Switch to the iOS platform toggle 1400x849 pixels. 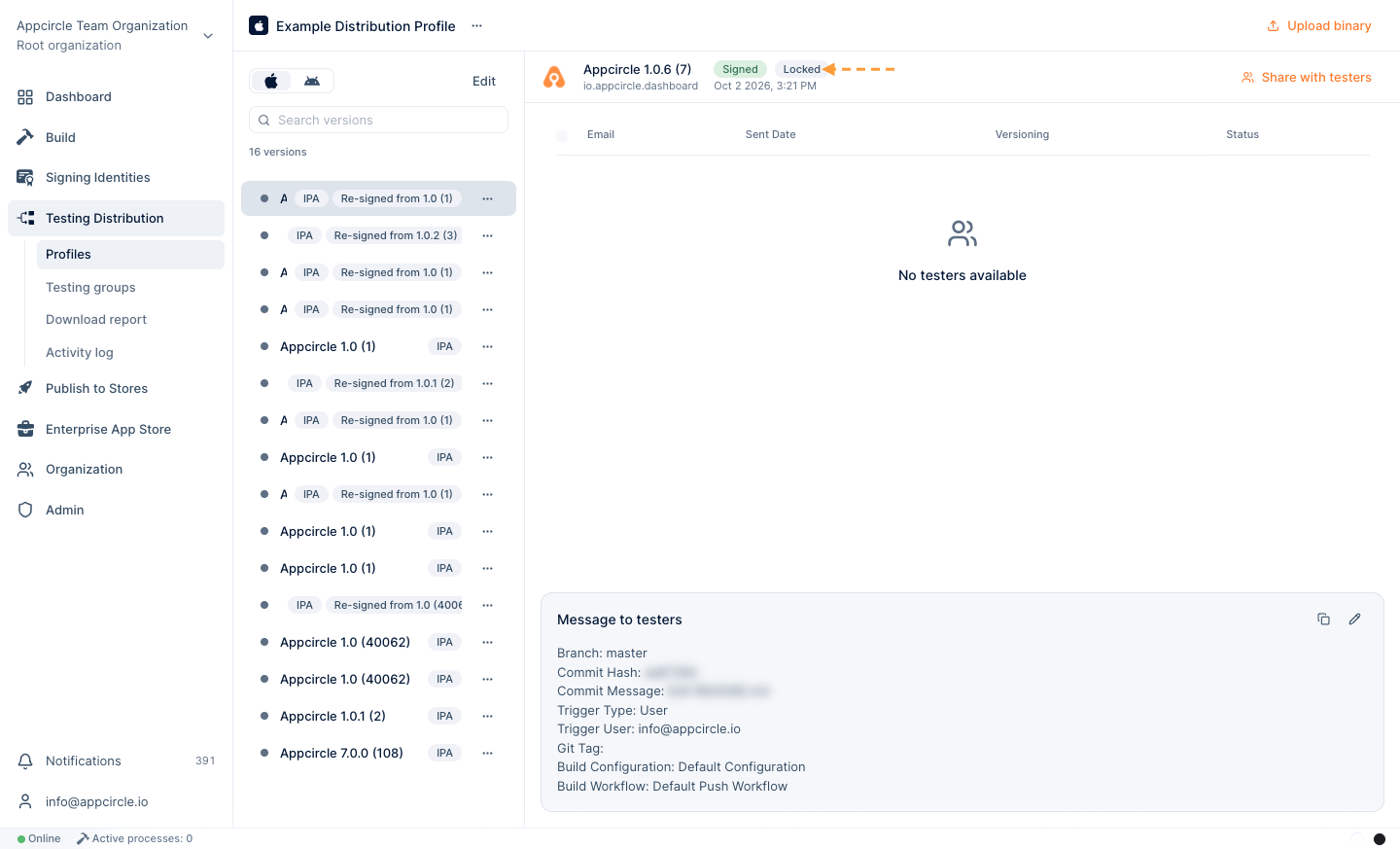(x=271, y=81)
